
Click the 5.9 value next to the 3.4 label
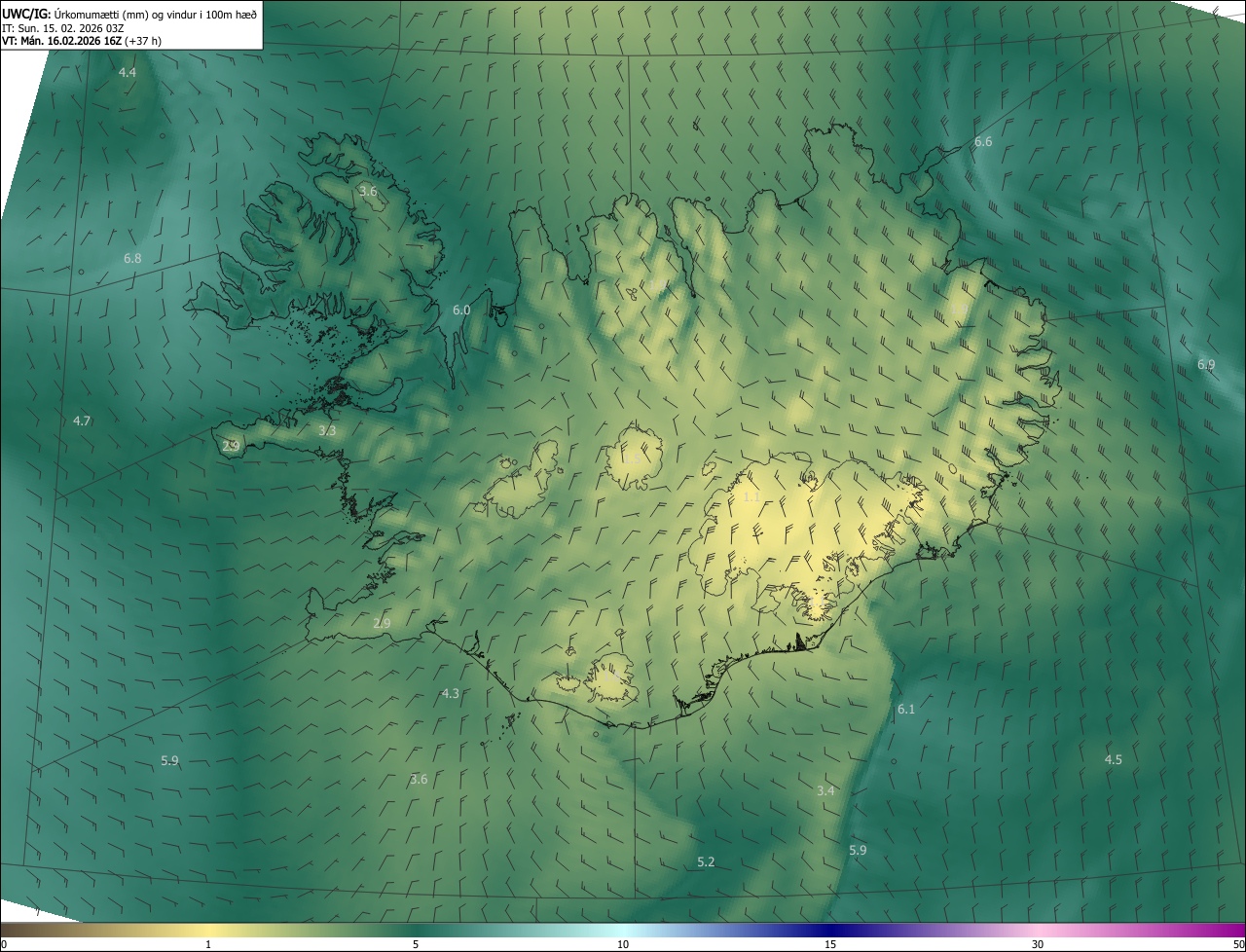[x=858, y=850]
